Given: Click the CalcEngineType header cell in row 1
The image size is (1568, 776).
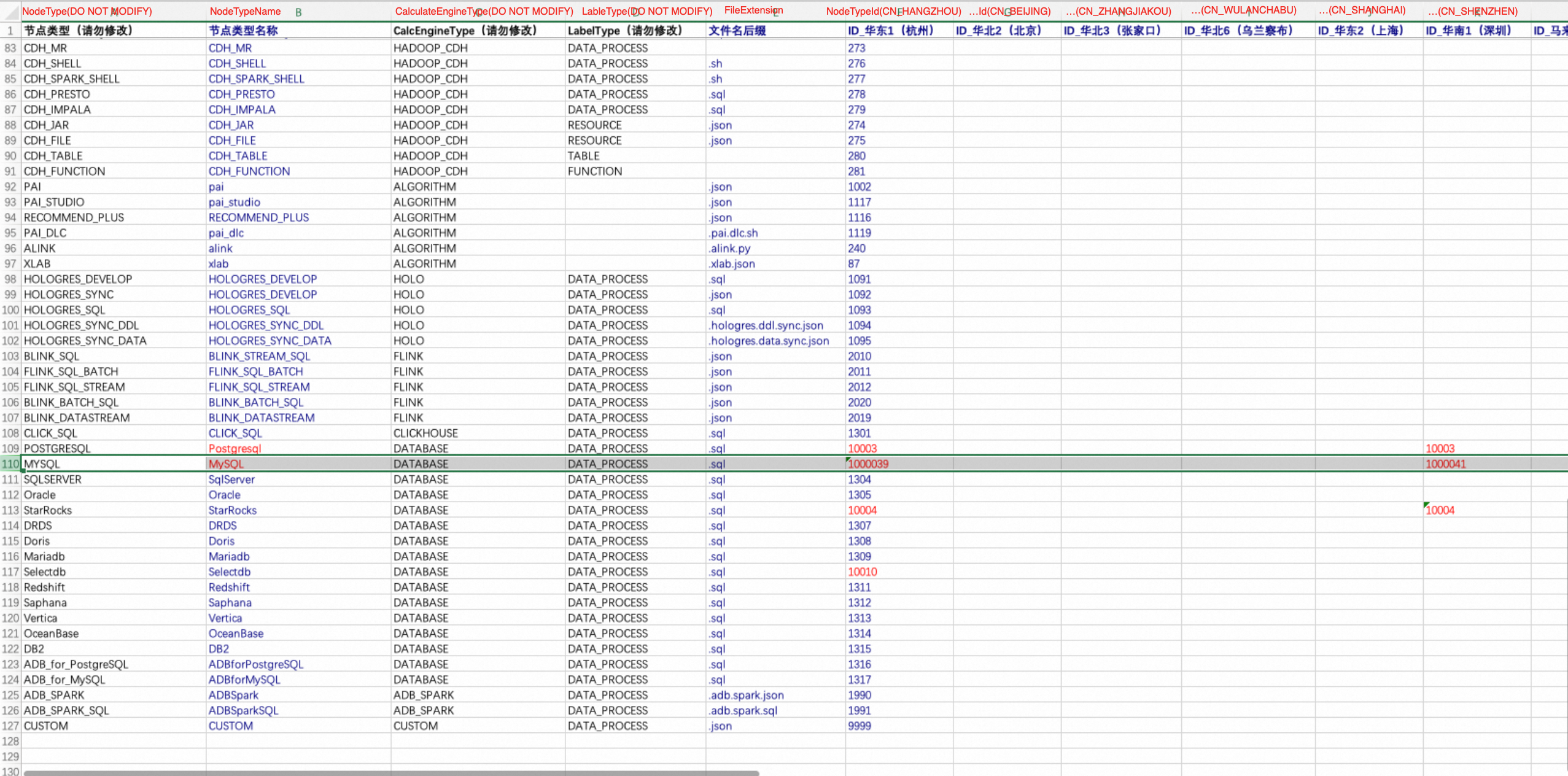Looking at the screenshot, I should click(x=478, y=31).
